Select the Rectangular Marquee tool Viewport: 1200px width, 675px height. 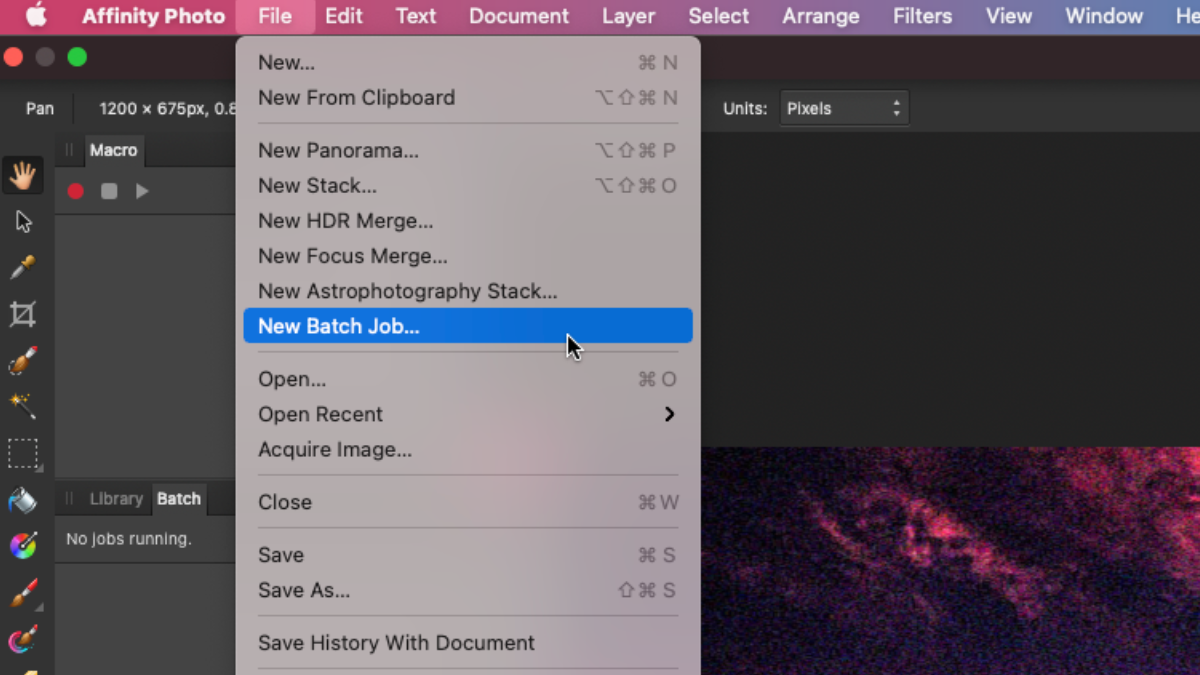[x=23, y=453]
